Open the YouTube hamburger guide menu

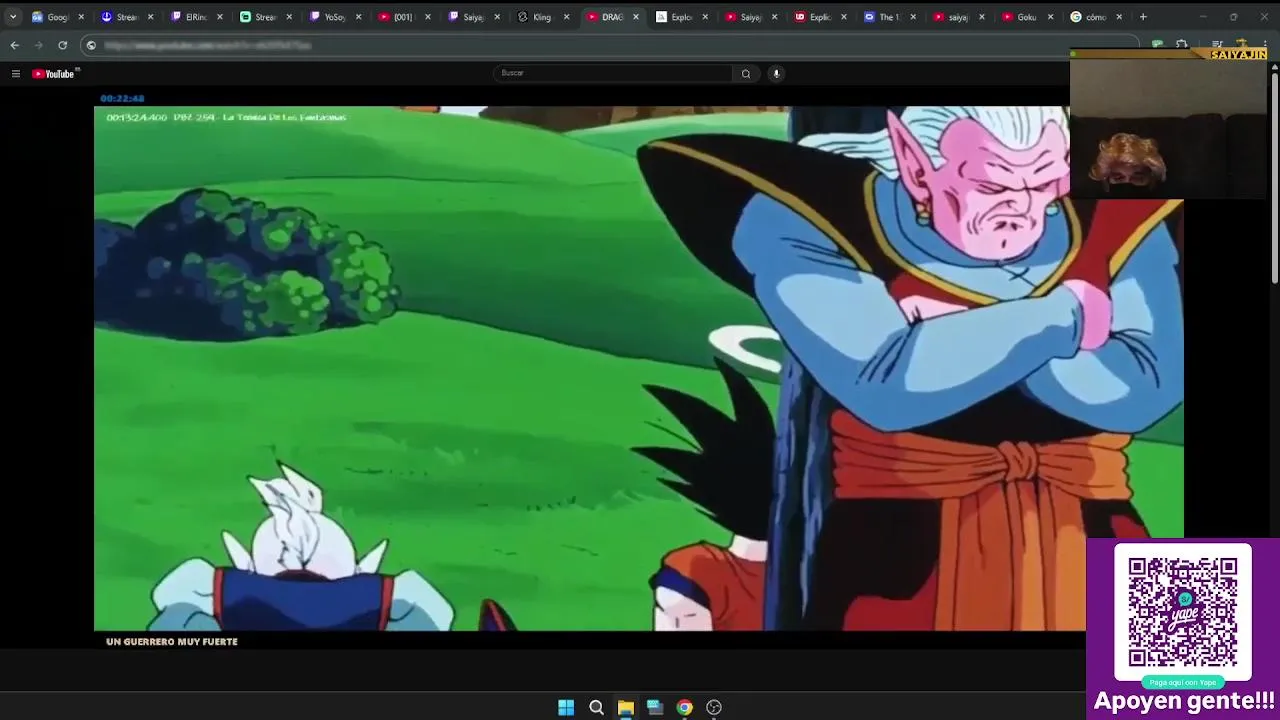point(15,73)
